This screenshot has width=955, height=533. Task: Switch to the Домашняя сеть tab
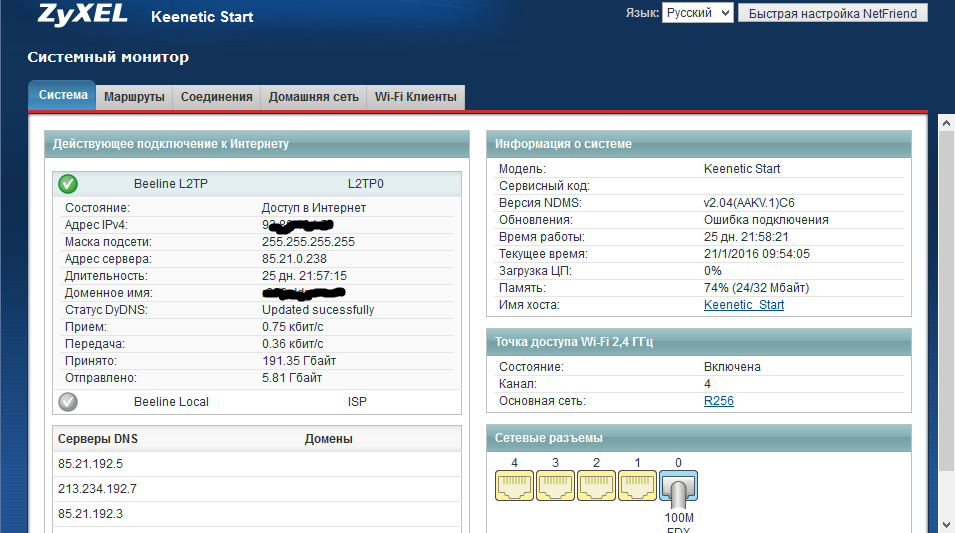point(314,97)
